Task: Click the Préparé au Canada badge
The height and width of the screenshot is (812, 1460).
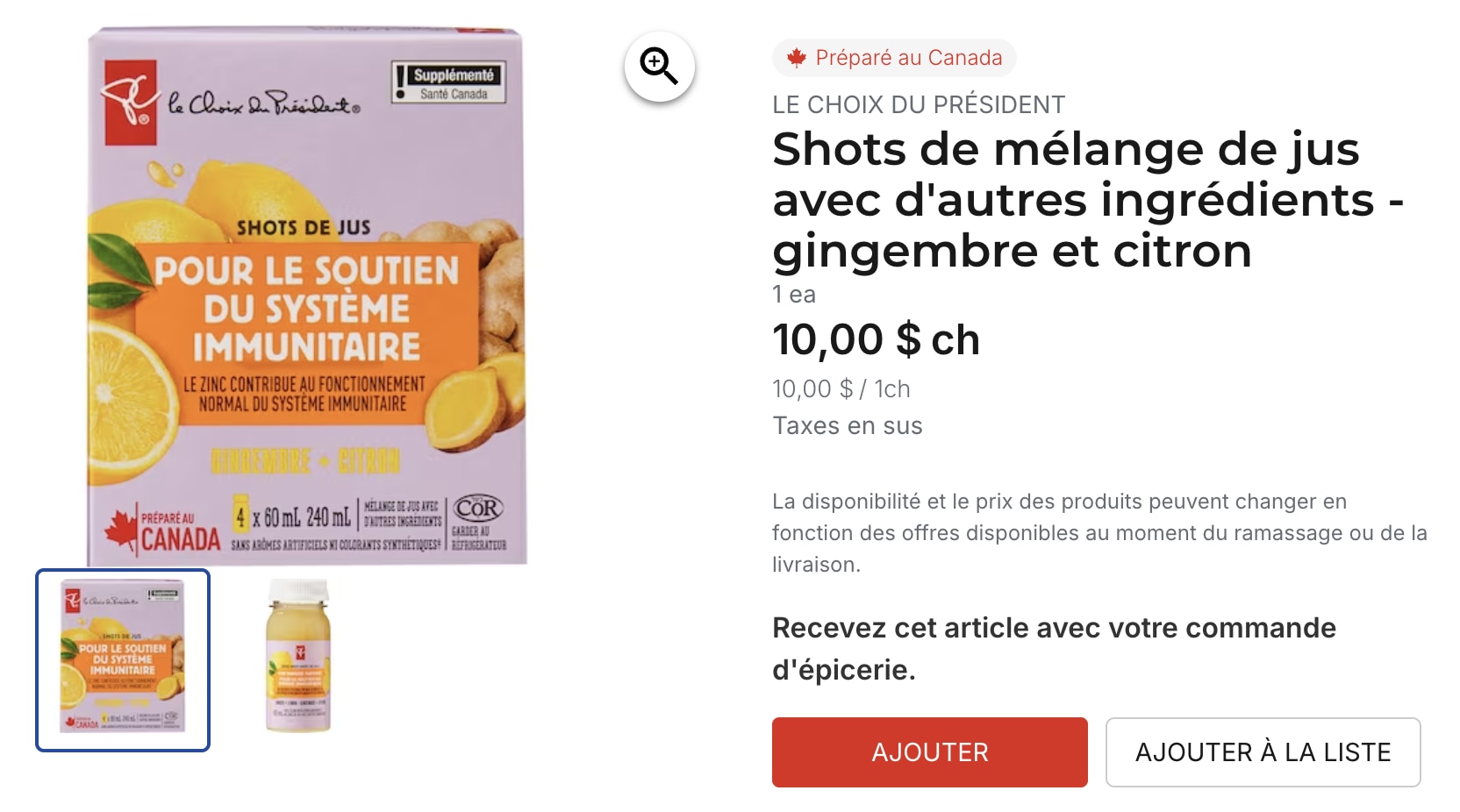Action: coord(894,58)
